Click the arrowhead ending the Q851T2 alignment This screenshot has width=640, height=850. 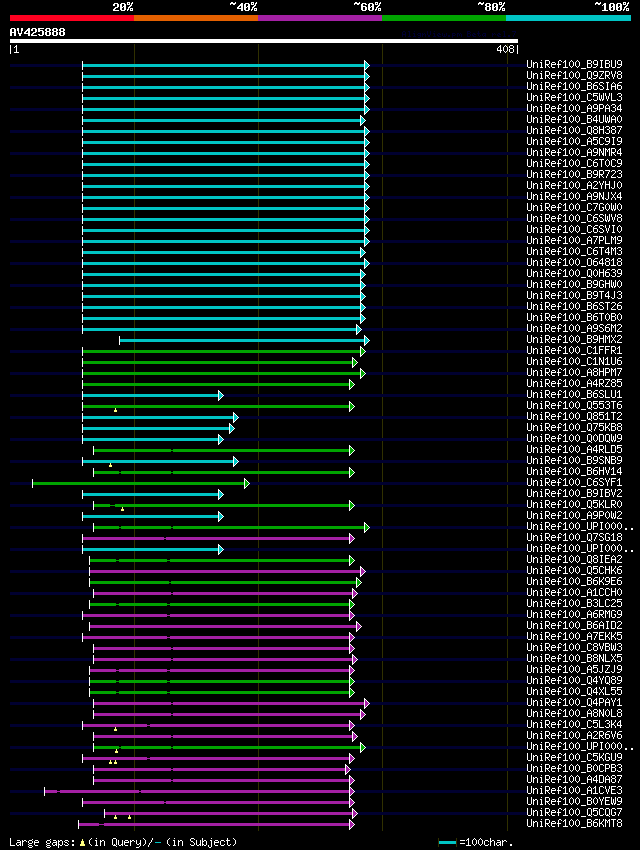pyautogui.click(x=236, y=417)
